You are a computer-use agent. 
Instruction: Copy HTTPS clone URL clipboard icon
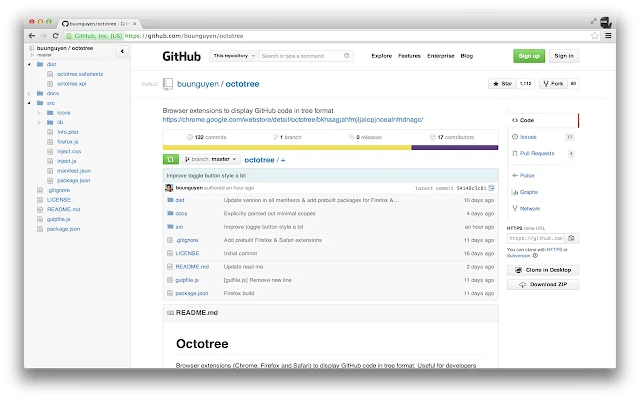[x=571, y=238]
